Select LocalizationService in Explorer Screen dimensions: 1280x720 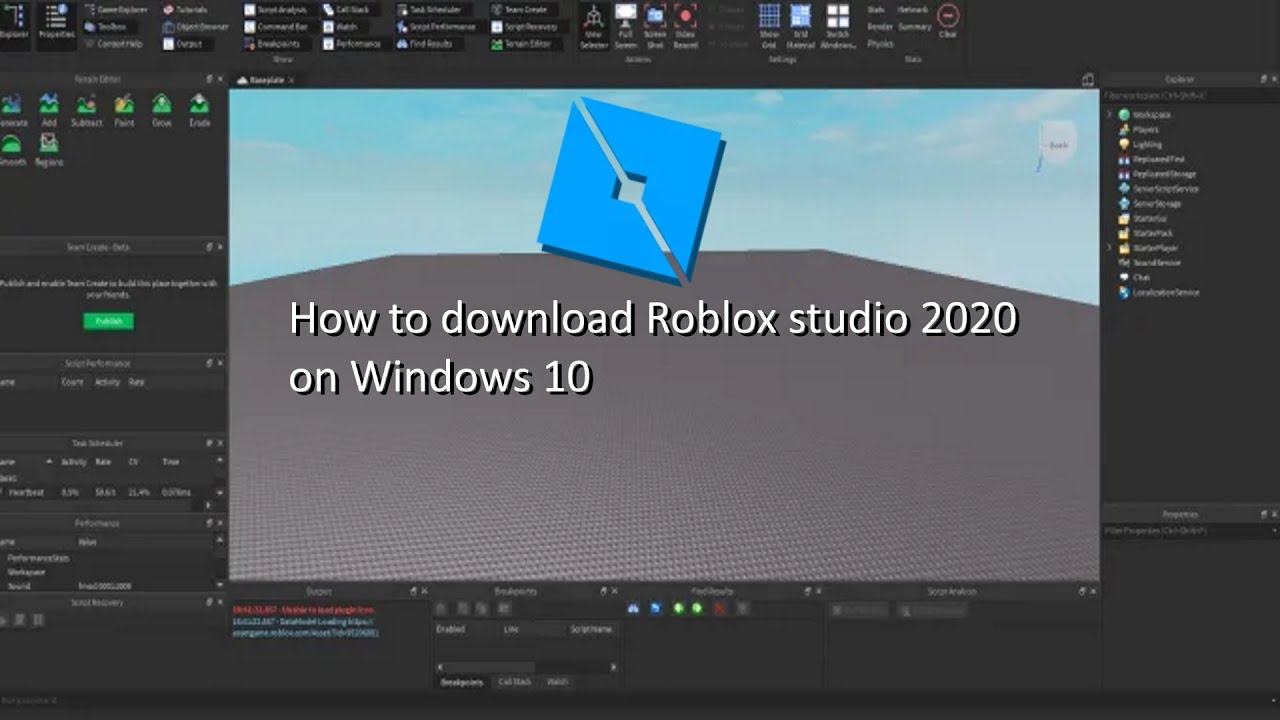pyautogui.click(x=1159, y=292)
